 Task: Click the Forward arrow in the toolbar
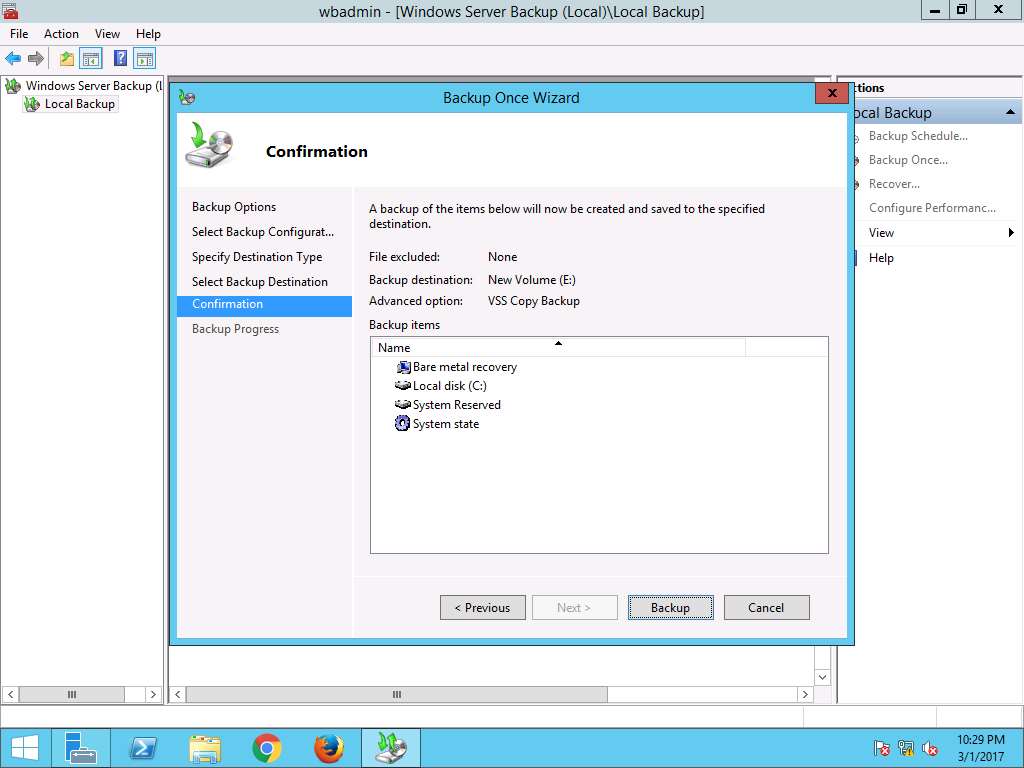pyautogui.click(x=36, y=59)
